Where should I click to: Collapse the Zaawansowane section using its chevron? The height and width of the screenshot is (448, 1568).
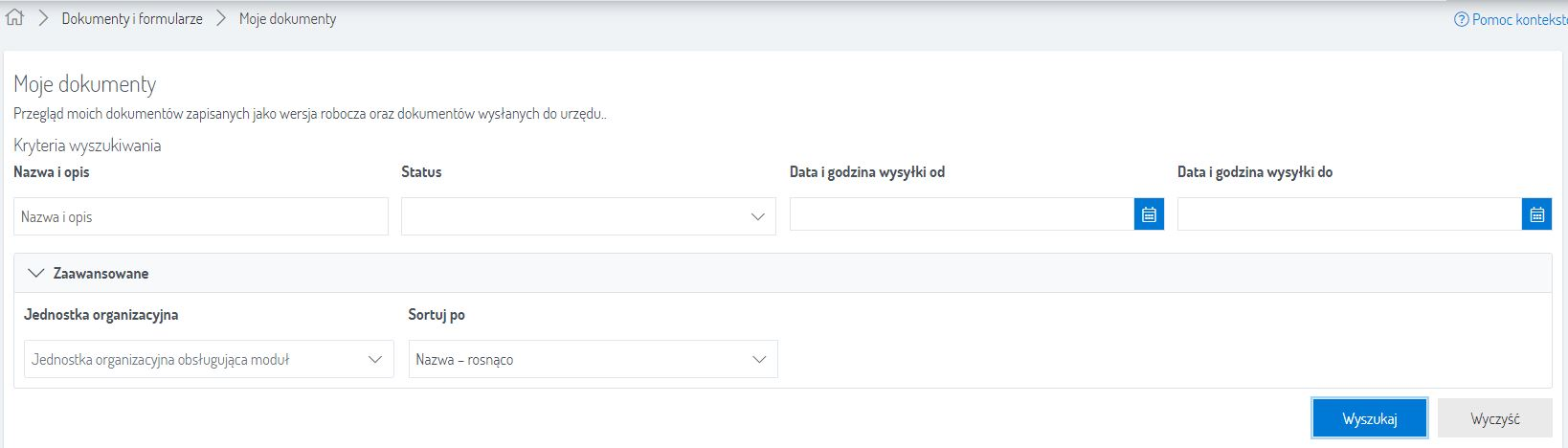pos(36,274)
